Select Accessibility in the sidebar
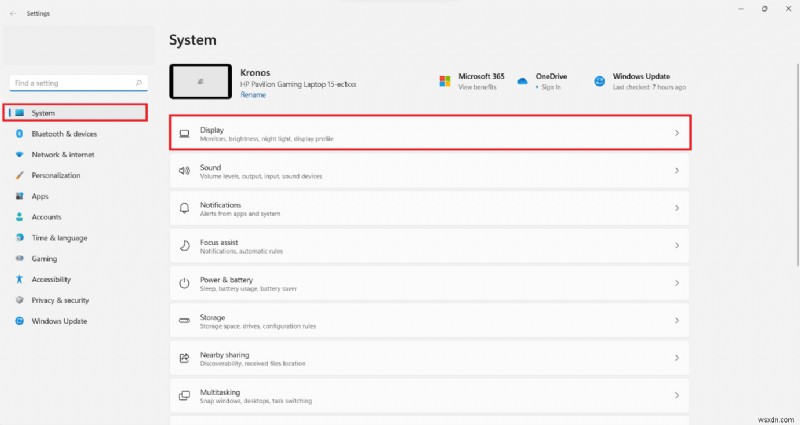Screen dimensions: 800x425 coord(51,279)
